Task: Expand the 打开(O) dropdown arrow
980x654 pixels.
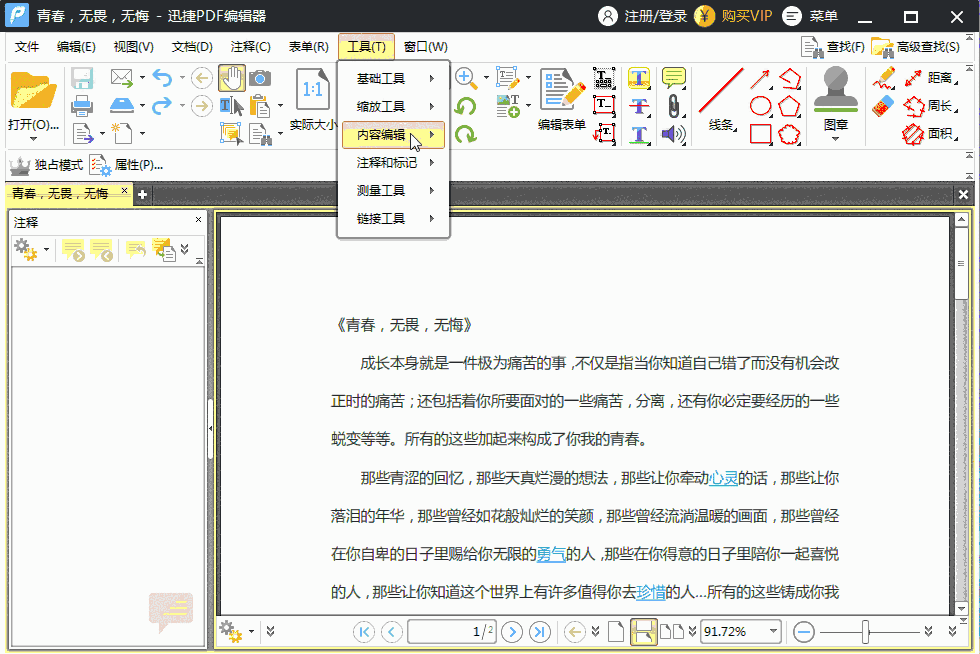Action: pos(33,139)
